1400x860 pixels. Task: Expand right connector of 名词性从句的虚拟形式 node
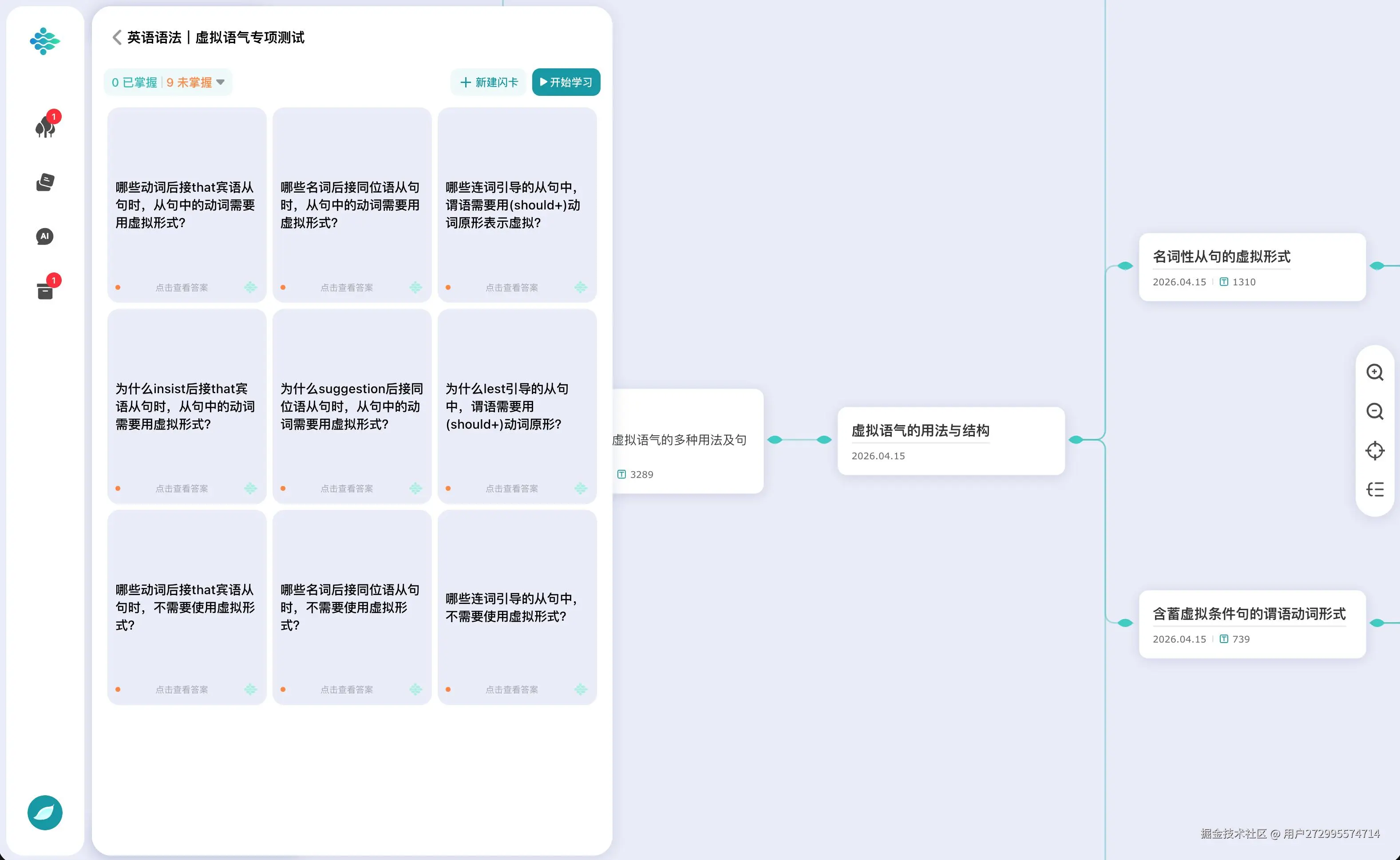tap(1376, 266)
